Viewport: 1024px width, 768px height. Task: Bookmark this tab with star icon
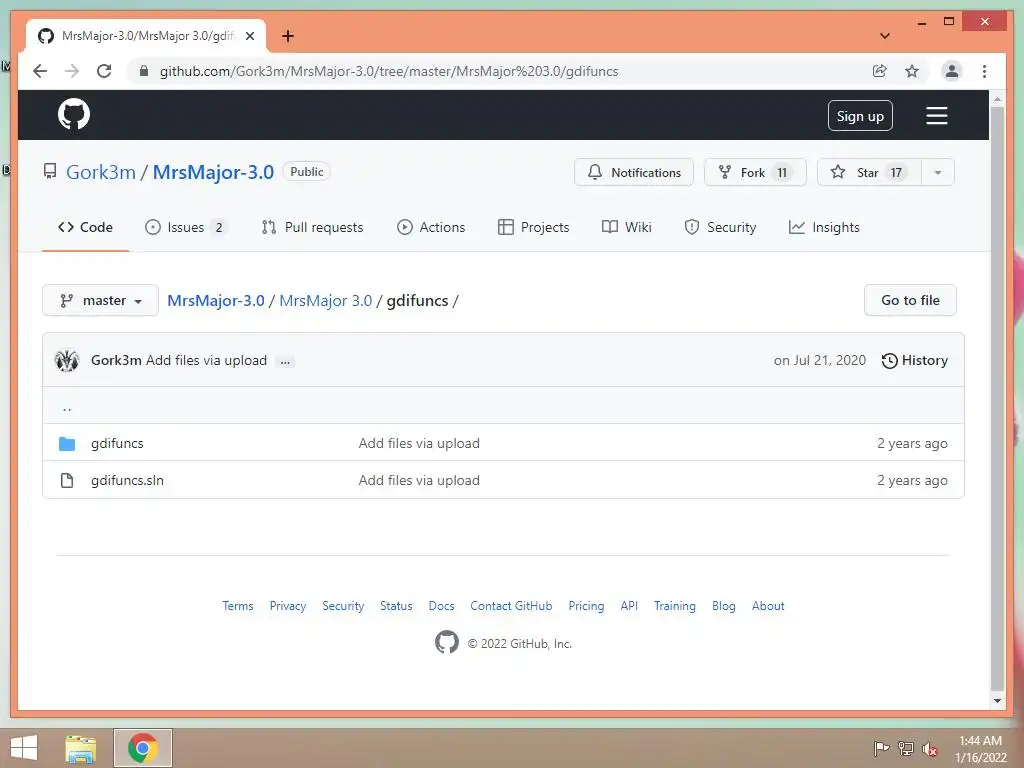pos(912,71)
